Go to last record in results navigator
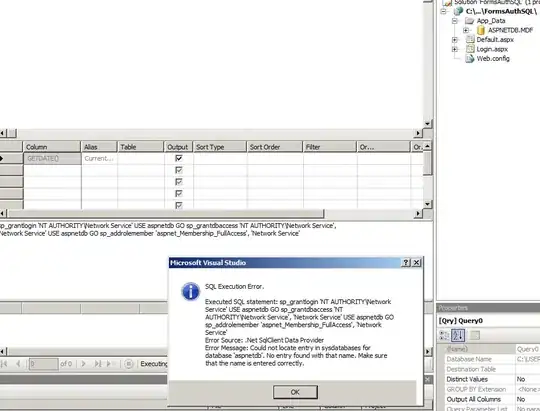The image size is (540, 411). (98, 364)
